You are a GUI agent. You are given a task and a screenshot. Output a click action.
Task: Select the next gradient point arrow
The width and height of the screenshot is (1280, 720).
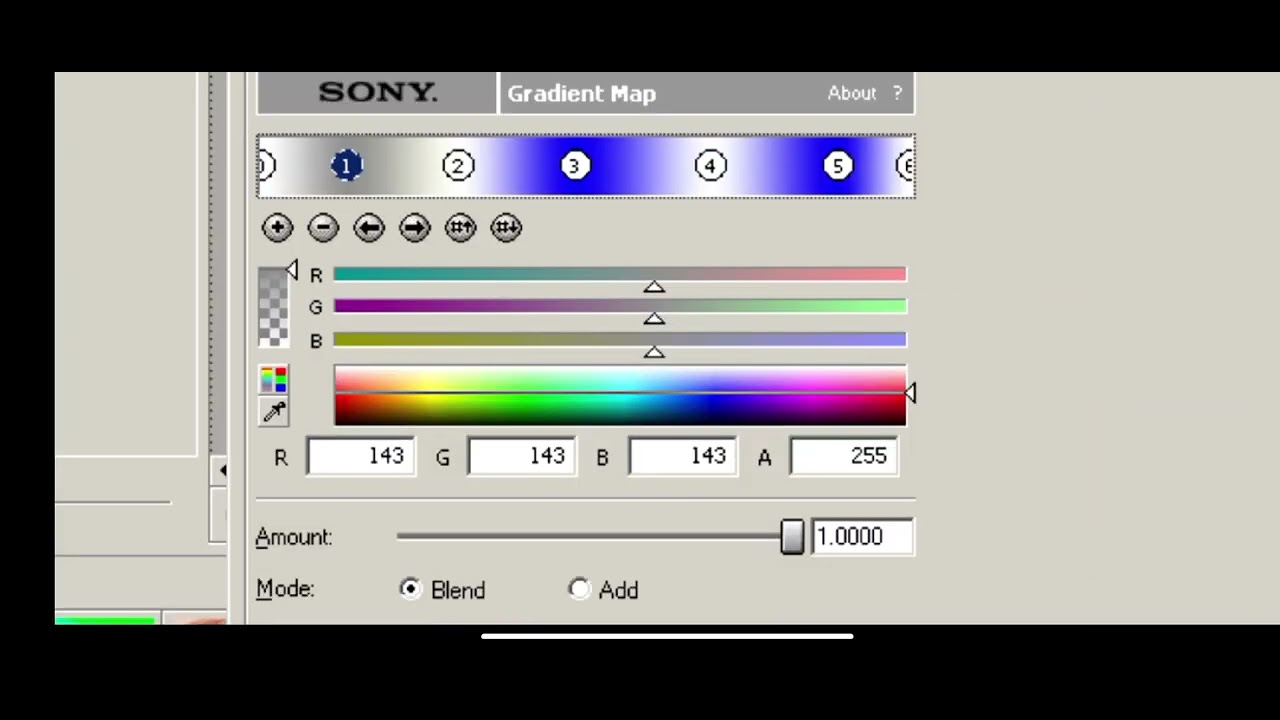(414, 228)
